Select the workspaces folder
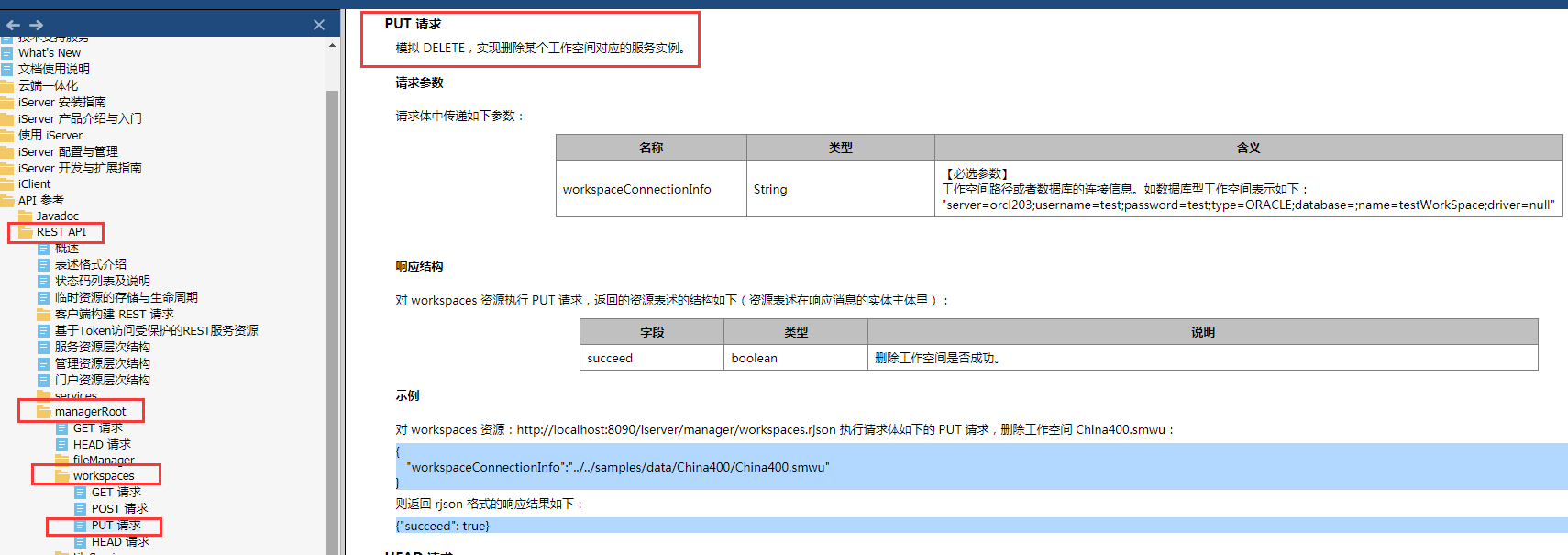Screen dimensions: 1568x555 pos(104,476)
